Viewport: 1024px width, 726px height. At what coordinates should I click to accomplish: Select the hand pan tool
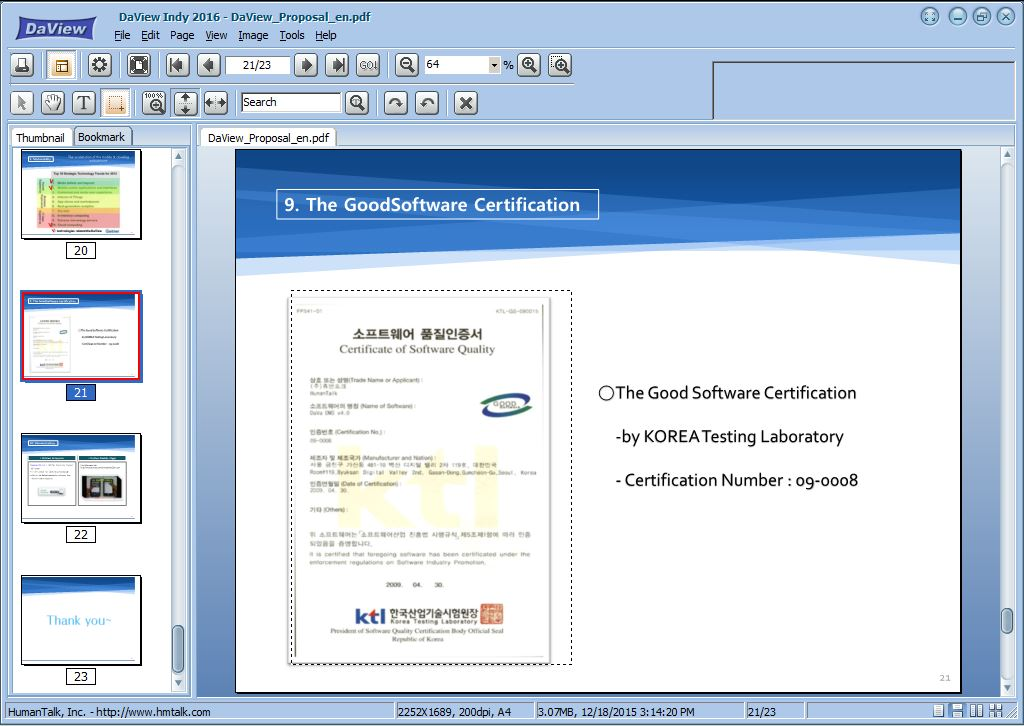click(53, 103)
